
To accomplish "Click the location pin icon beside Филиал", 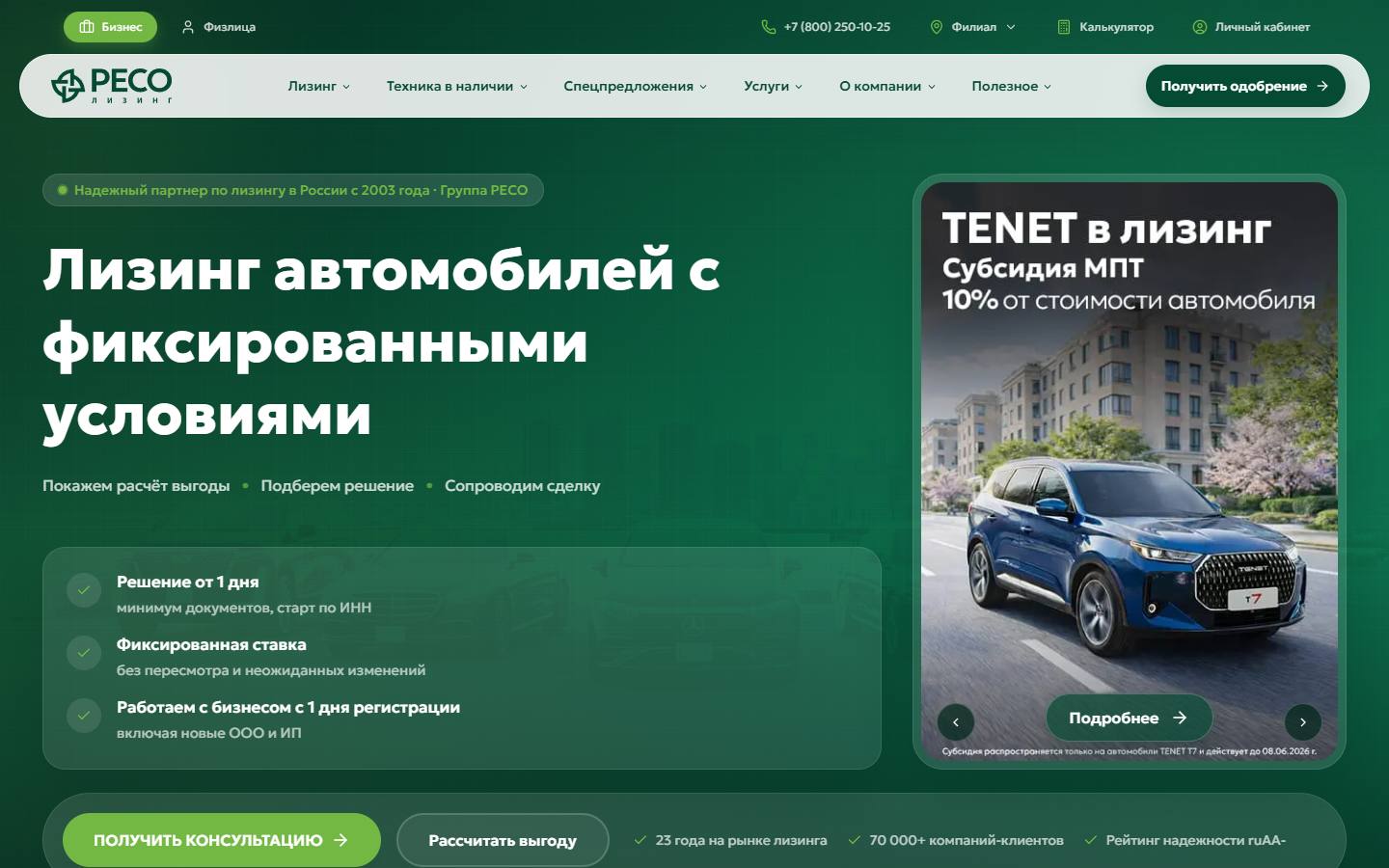I will pos(936,27).
